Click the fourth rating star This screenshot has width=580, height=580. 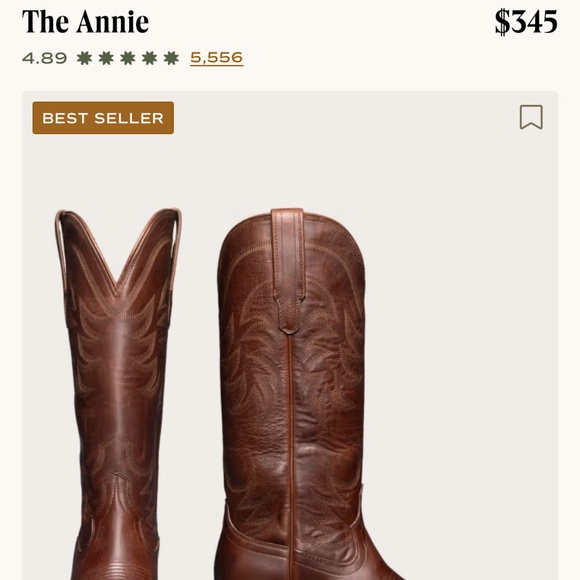[149, 58]
